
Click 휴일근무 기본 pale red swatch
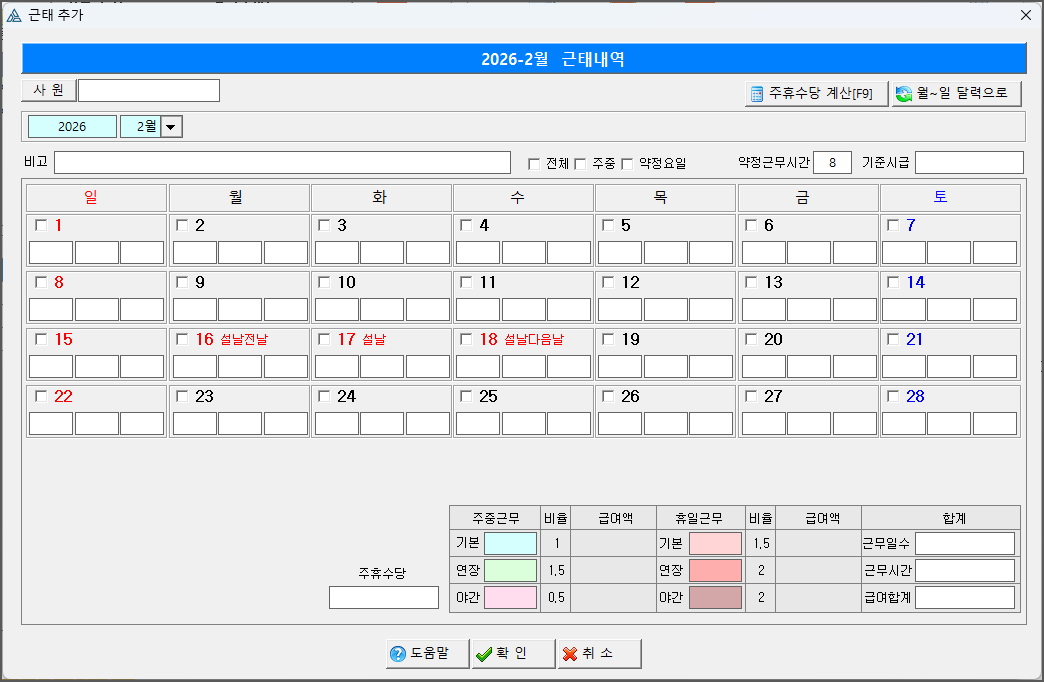[x=715, y=543]
